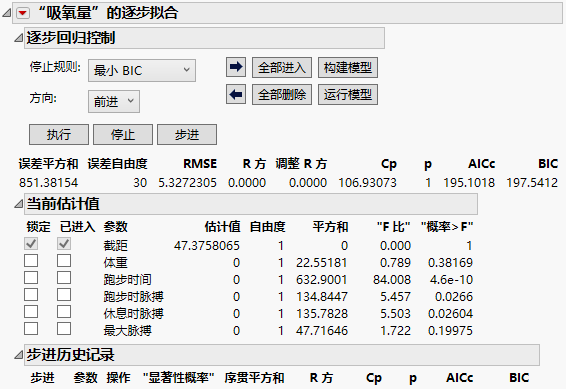566x389 pixels.
Task: Select the 最大脉搏 parameter name
Action: click(127, 331)
